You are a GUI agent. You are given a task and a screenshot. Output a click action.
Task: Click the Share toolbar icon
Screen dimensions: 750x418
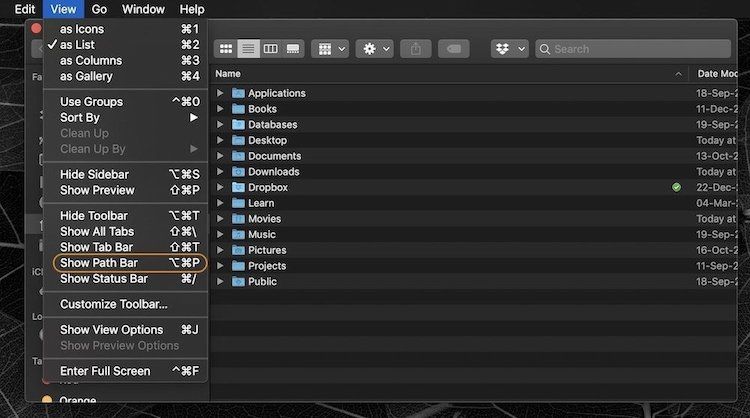417,48
